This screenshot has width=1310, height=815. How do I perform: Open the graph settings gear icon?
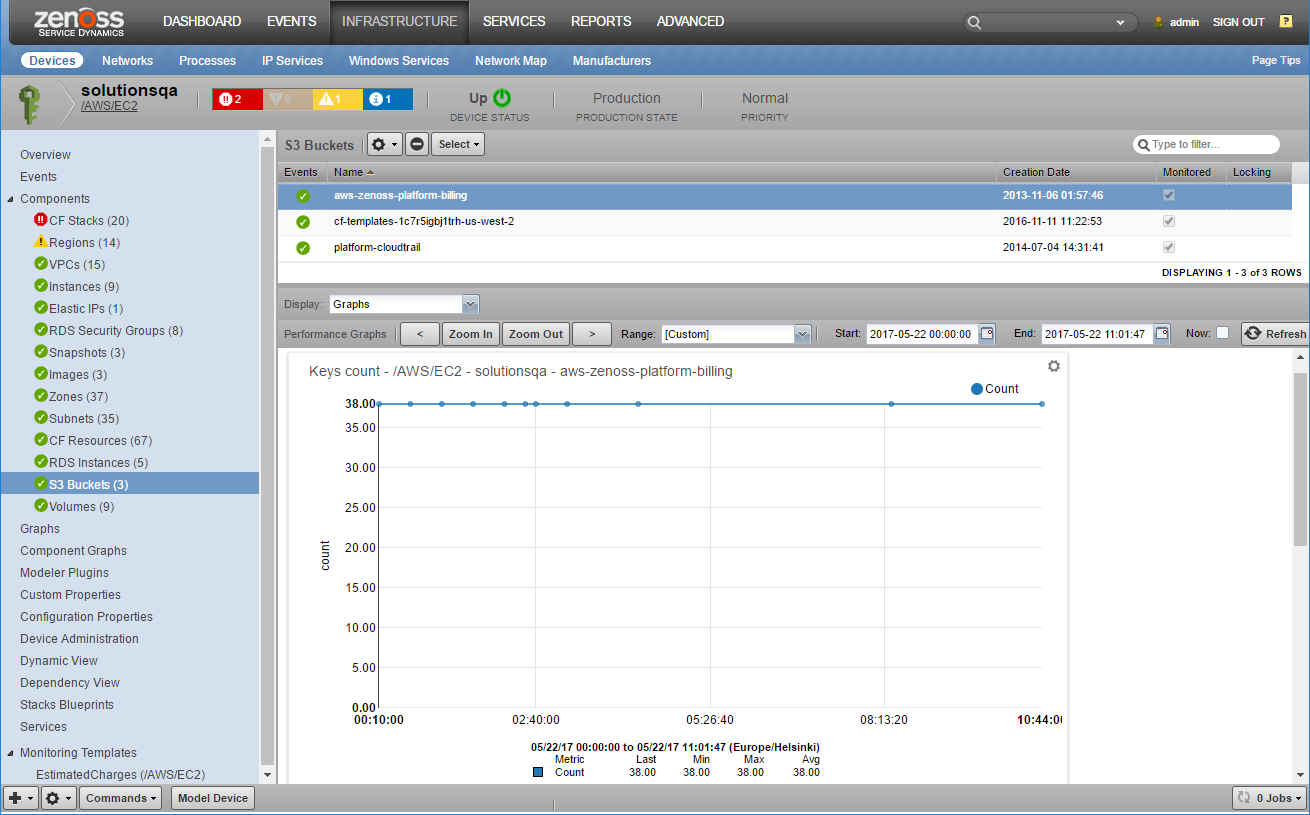(1053, 366)
